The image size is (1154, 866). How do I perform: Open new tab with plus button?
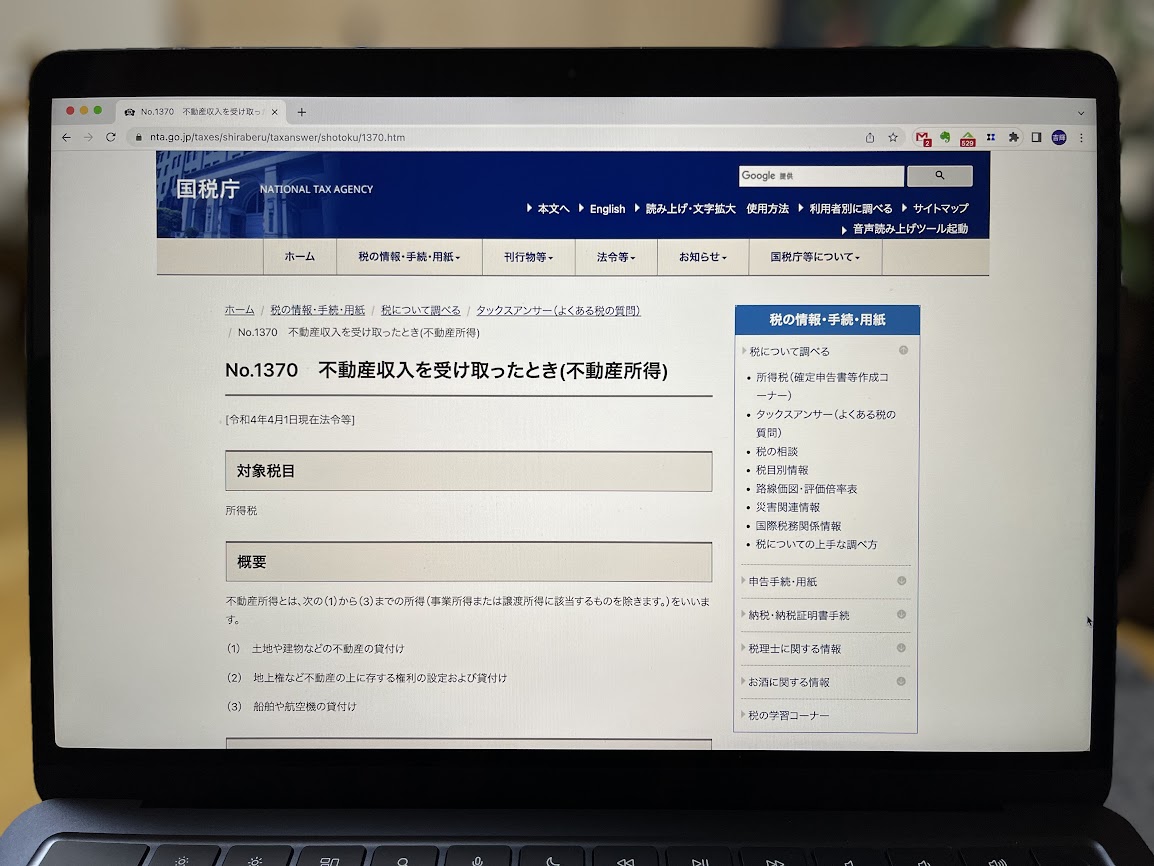click(302, 112)
